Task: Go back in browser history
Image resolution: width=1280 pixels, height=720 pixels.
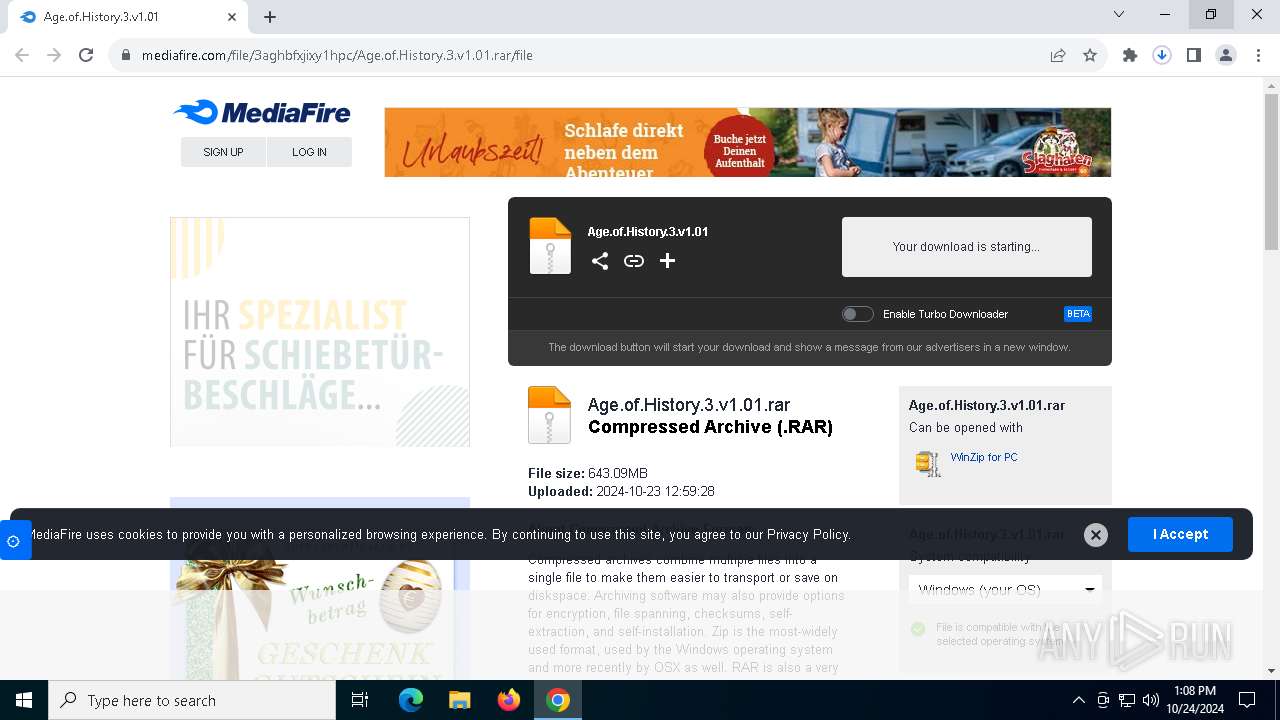Action: [22, 55]
